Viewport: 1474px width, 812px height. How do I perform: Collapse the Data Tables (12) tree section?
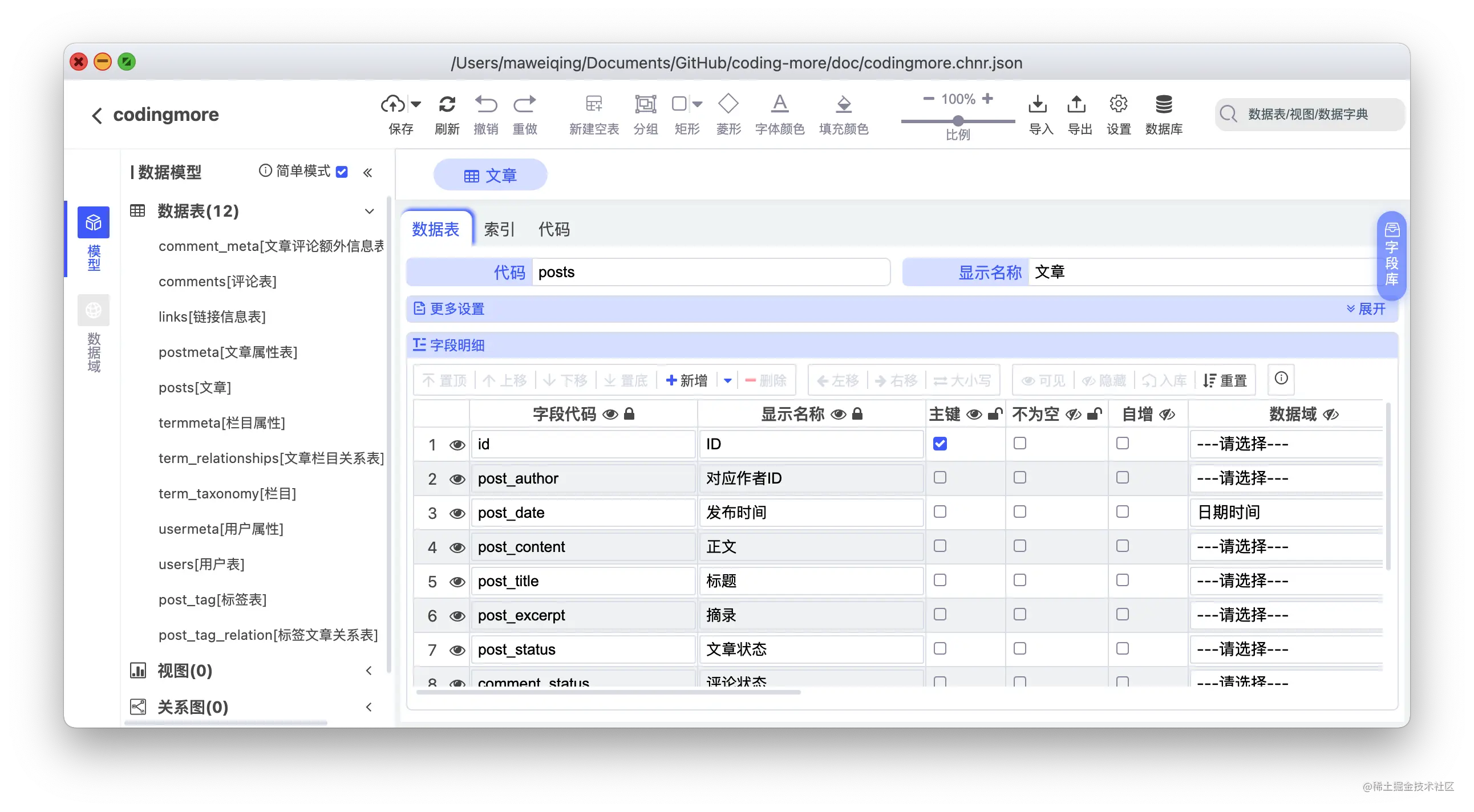click(x=369, y=211)
